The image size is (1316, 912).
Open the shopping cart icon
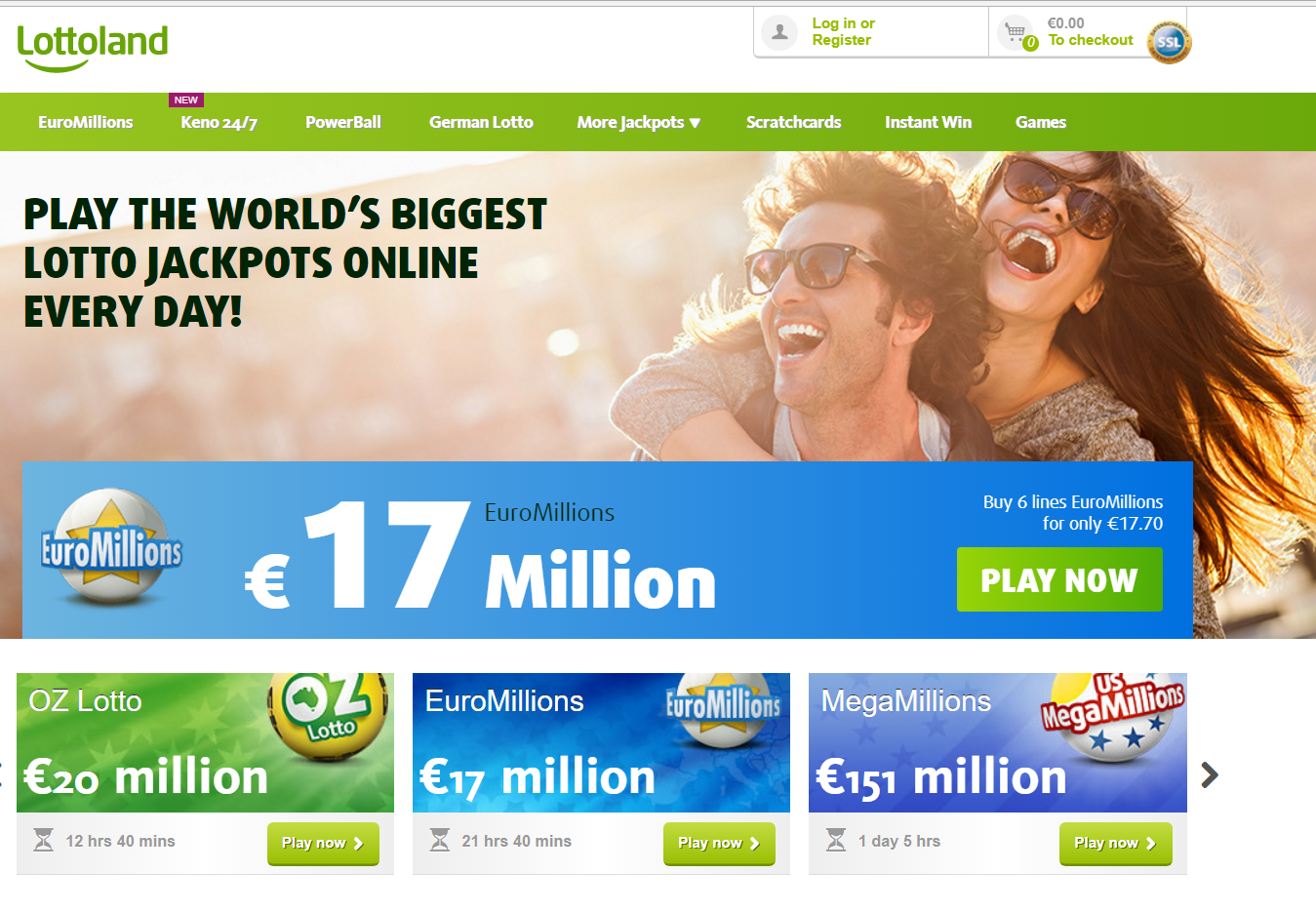point(1017,33)
